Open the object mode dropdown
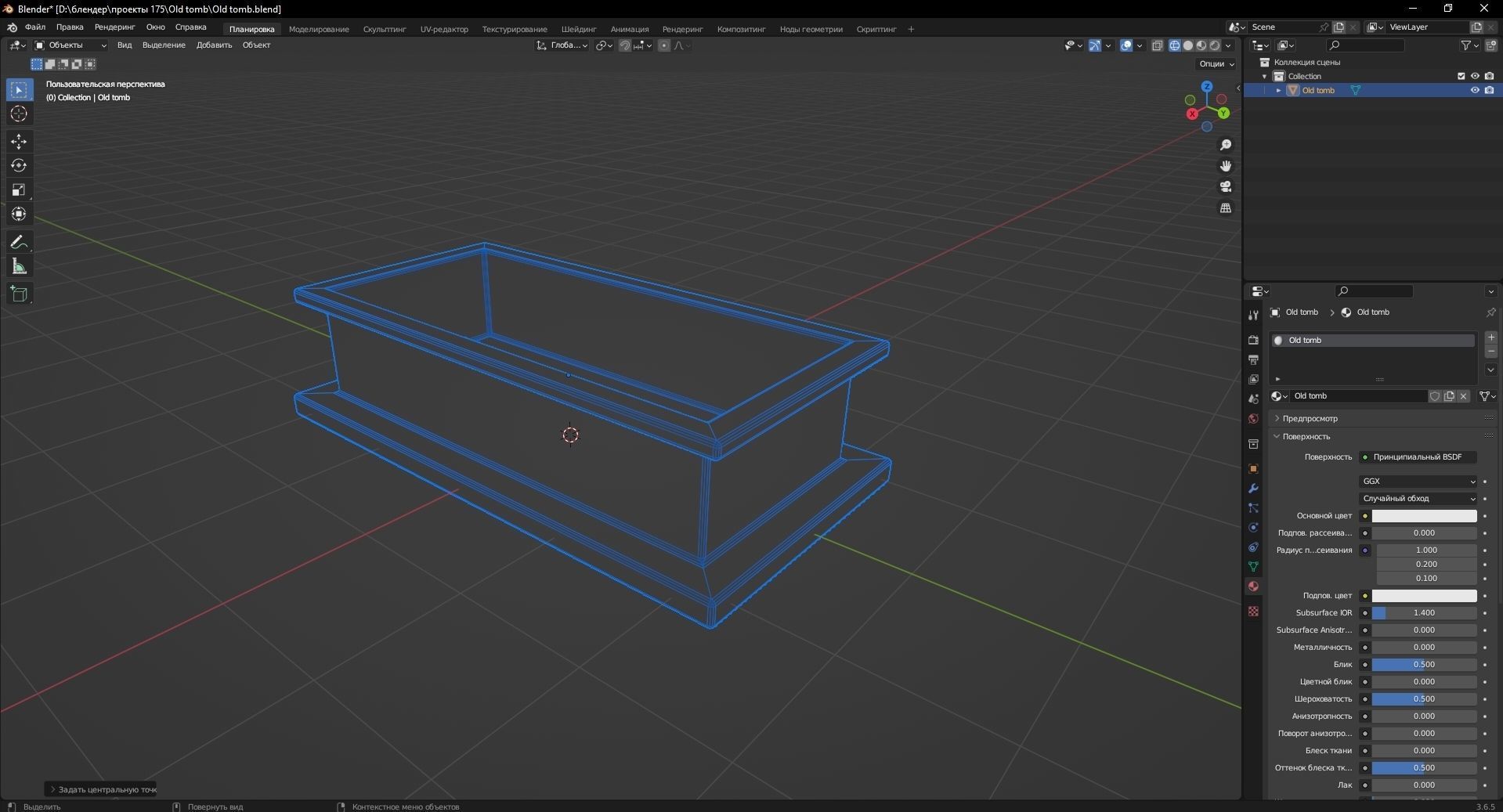Viewport: 1503px width, 812px height. click(70, 45)
